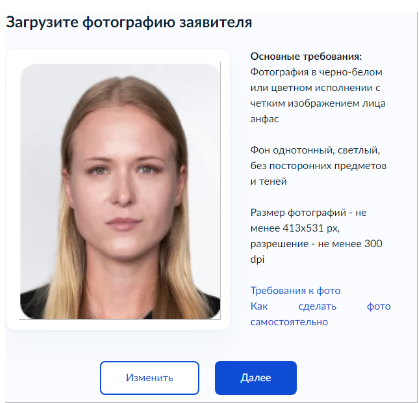Click the line четким изображением лица
This screenshot has width=419, height=403.
coord(318,103)
